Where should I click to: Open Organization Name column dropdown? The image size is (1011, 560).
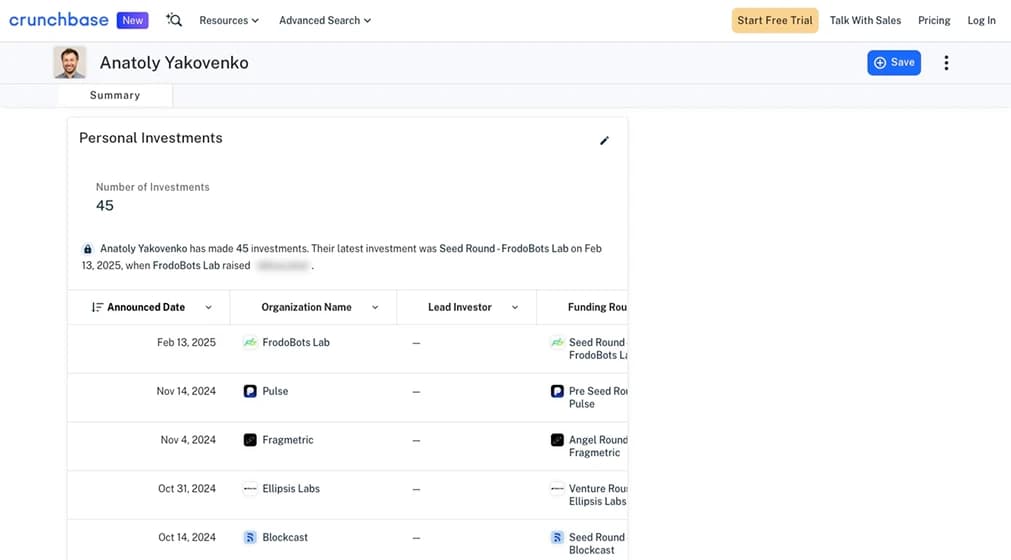point(375,307)
